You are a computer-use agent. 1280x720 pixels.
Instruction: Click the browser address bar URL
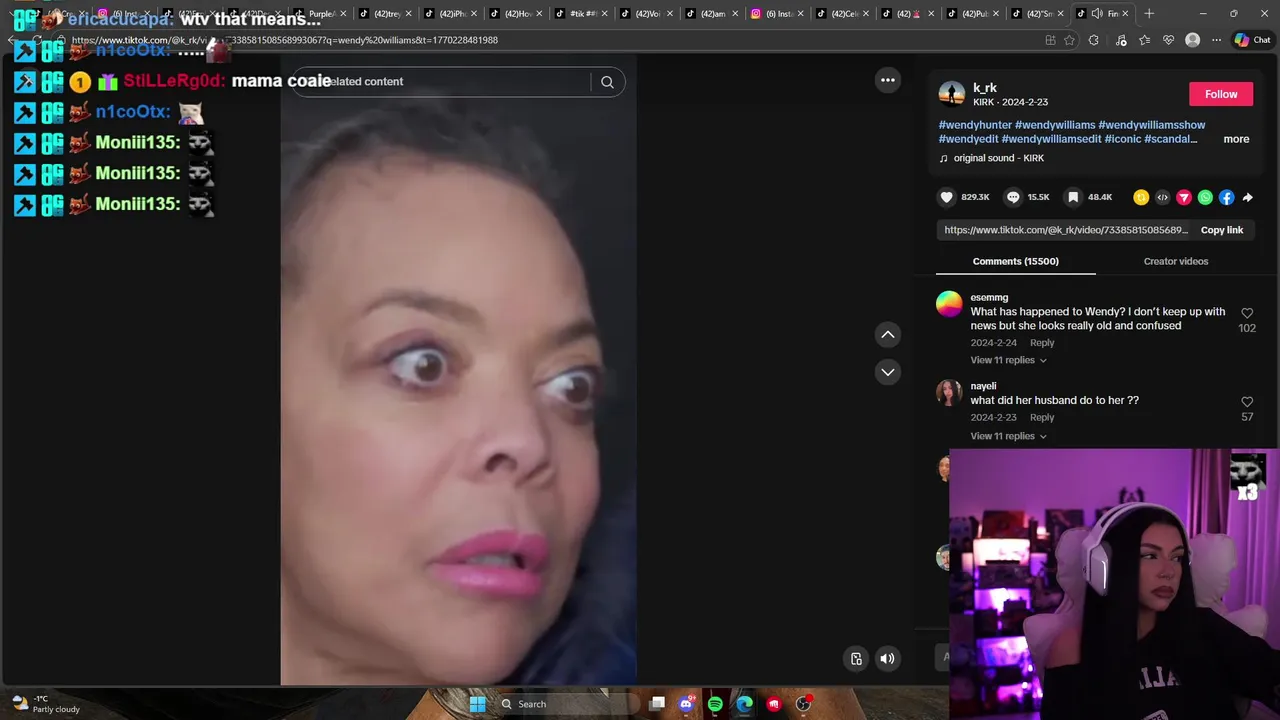point(285,40)
